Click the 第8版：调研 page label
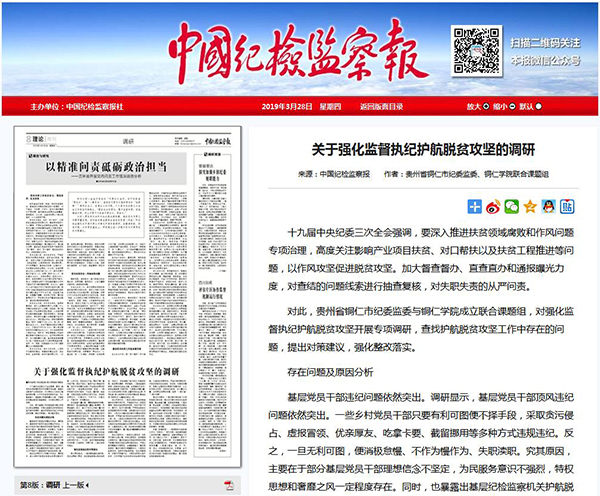The width and height of the screenshot is (600, 496). [x=40, y=485]
